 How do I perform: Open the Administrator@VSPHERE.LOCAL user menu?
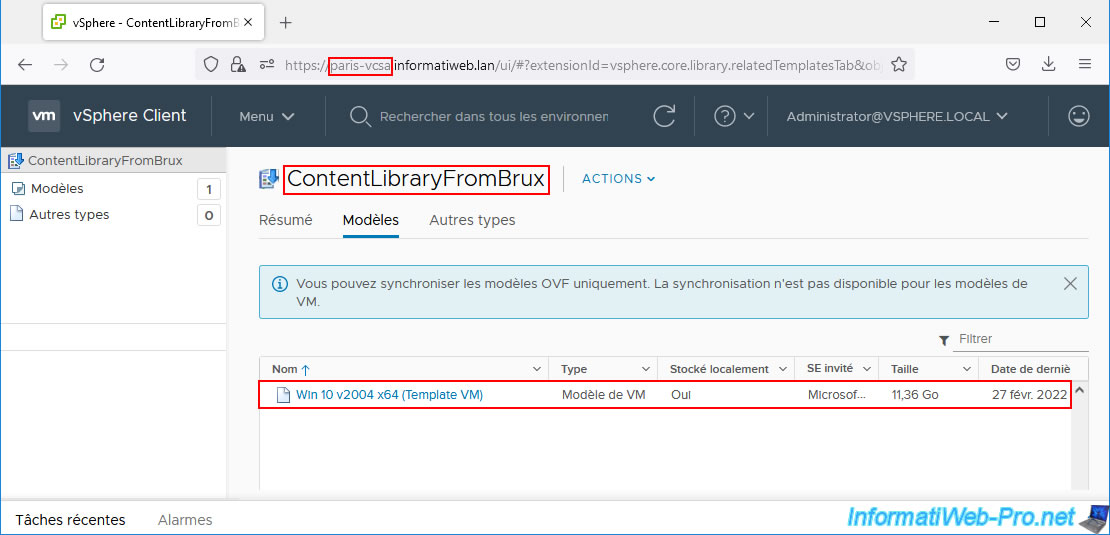pyautogui.click(x=897, y=116)
